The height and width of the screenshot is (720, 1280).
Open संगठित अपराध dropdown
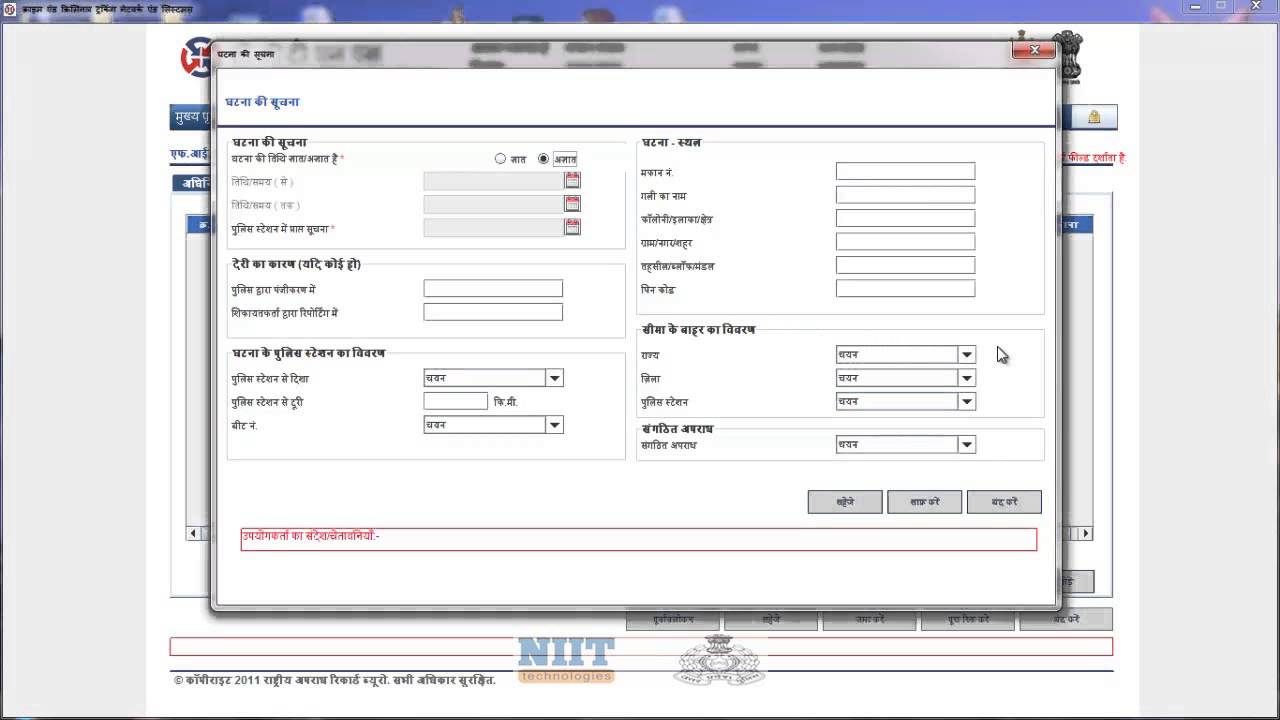pyautogui.click(x=966, y=445)
